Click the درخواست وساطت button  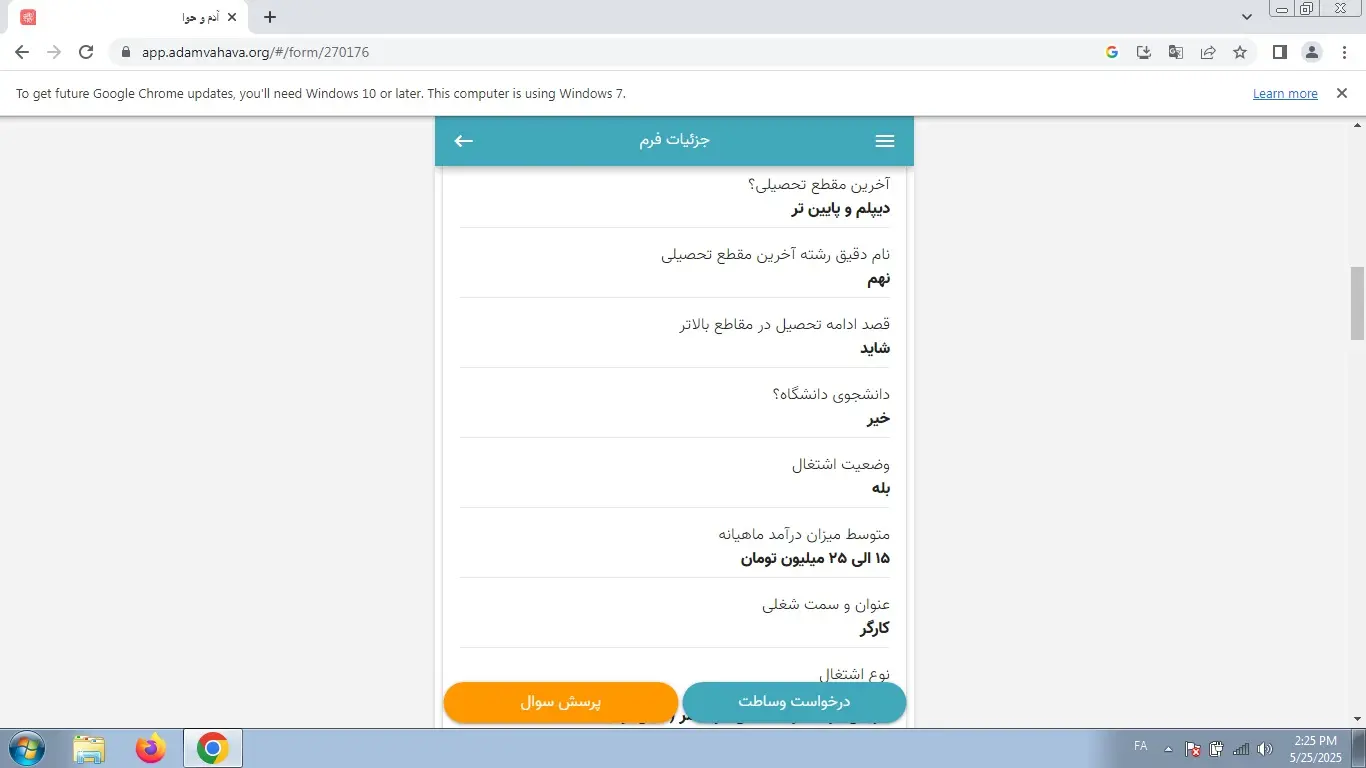click(x=793, y=702)
